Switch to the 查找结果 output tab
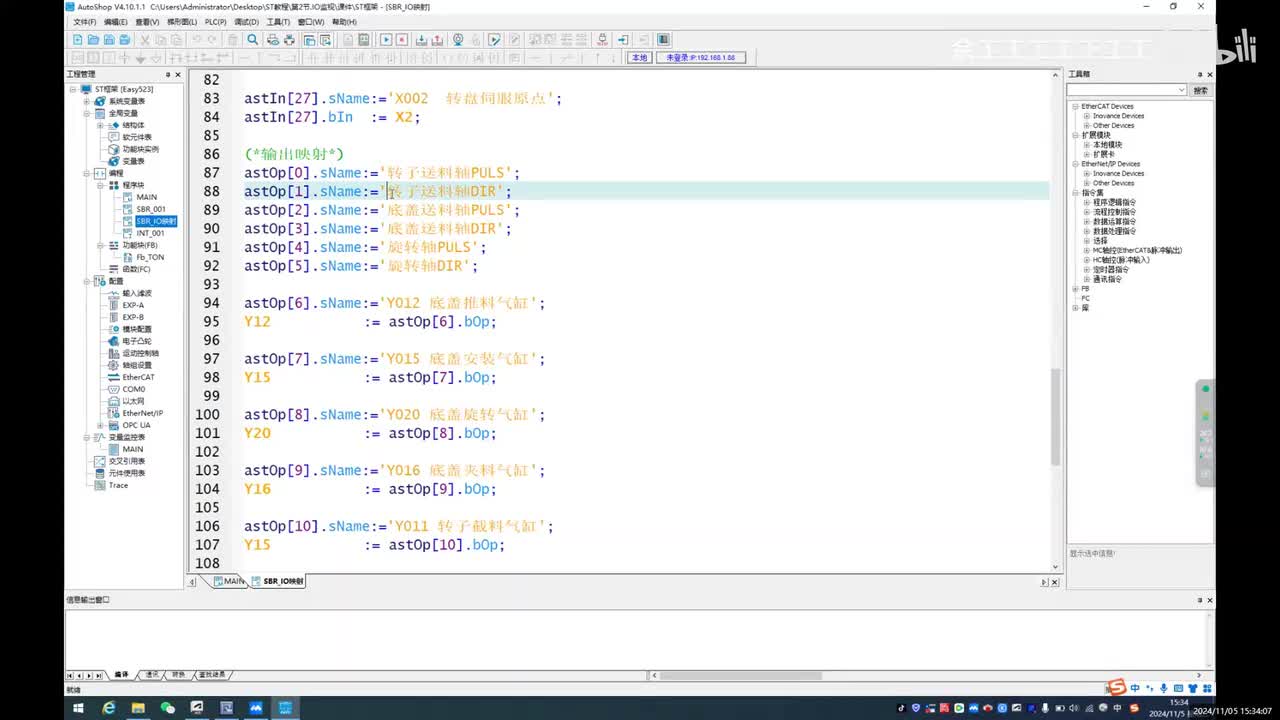The image size is (1280, 720). pos(212,675)
